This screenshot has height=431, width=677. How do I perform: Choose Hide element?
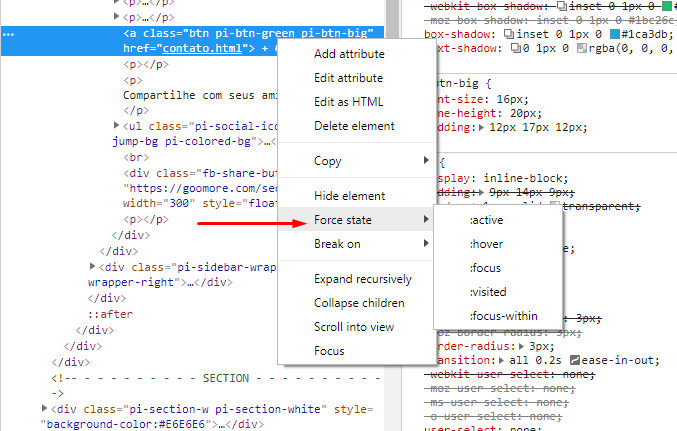[x=357, y=196]
